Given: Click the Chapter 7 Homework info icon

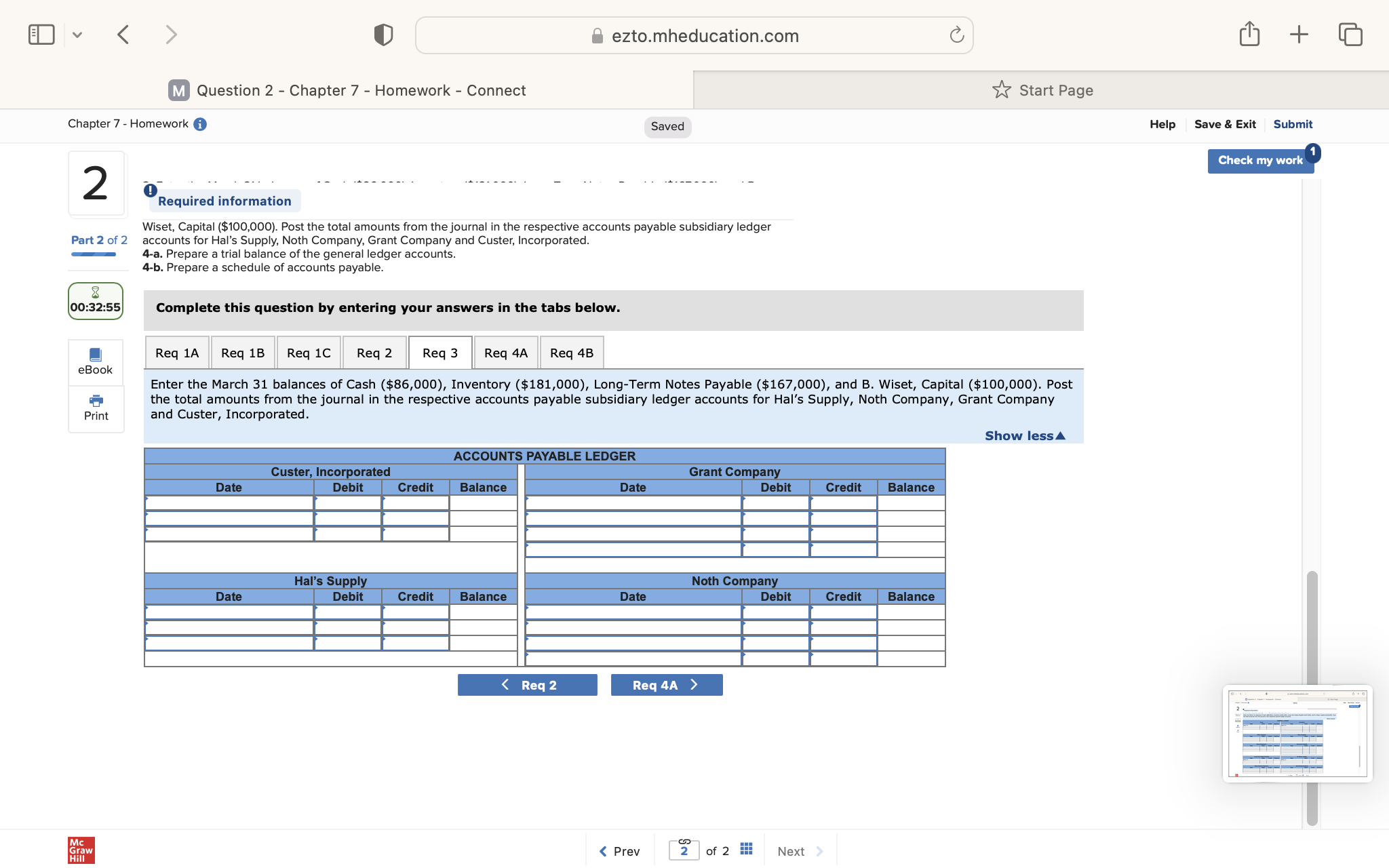Looking at the screenshot, I should pos(199,123).
